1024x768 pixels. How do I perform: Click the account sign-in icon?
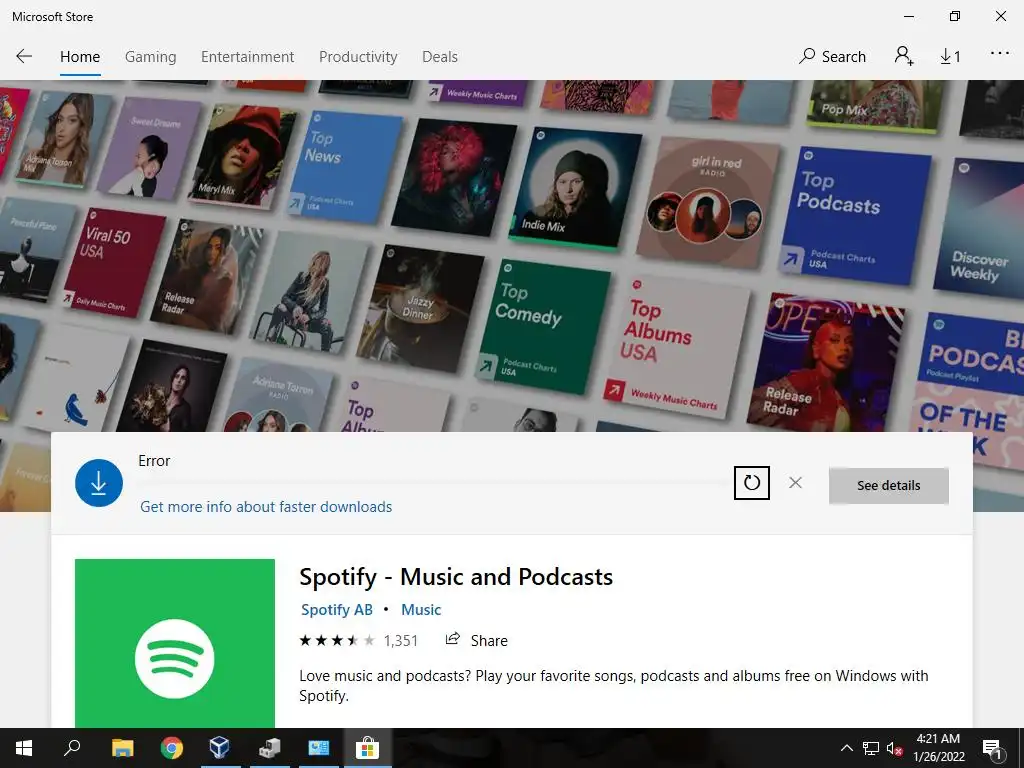coord(904,56)
